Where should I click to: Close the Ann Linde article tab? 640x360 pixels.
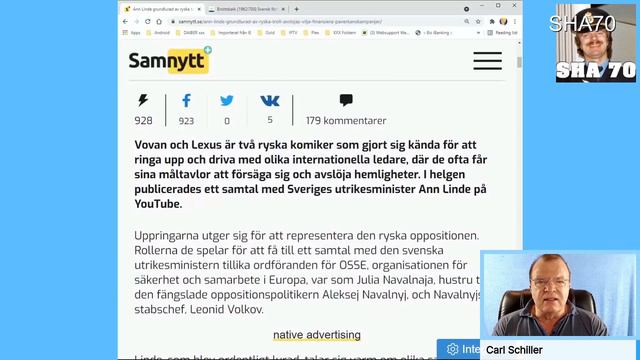[x=199, y=9]
